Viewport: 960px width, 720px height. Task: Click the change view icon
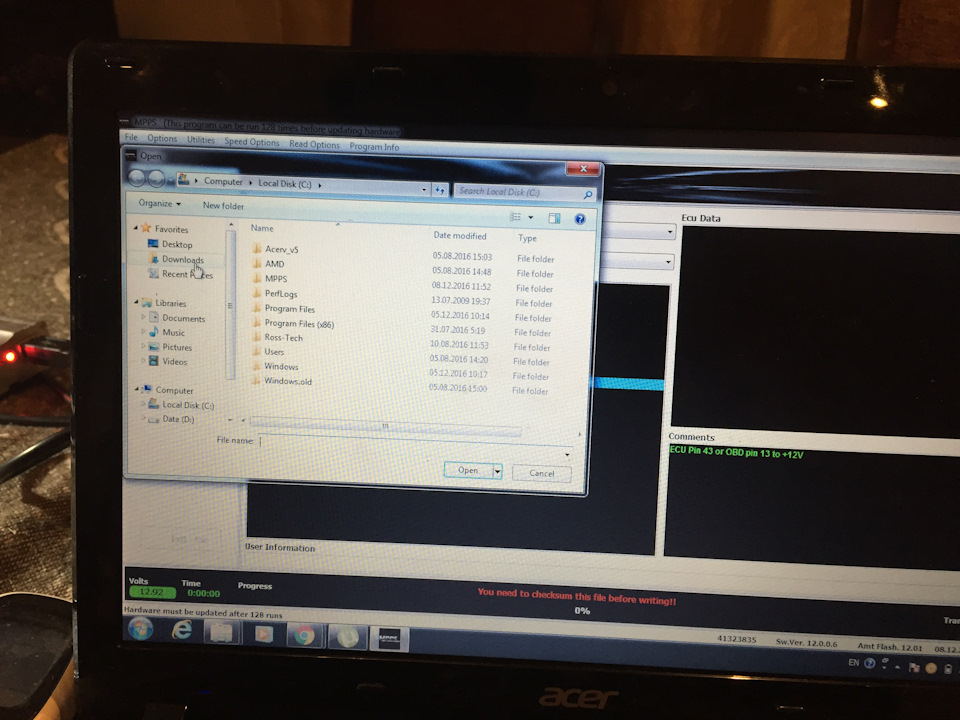point(516,217)
